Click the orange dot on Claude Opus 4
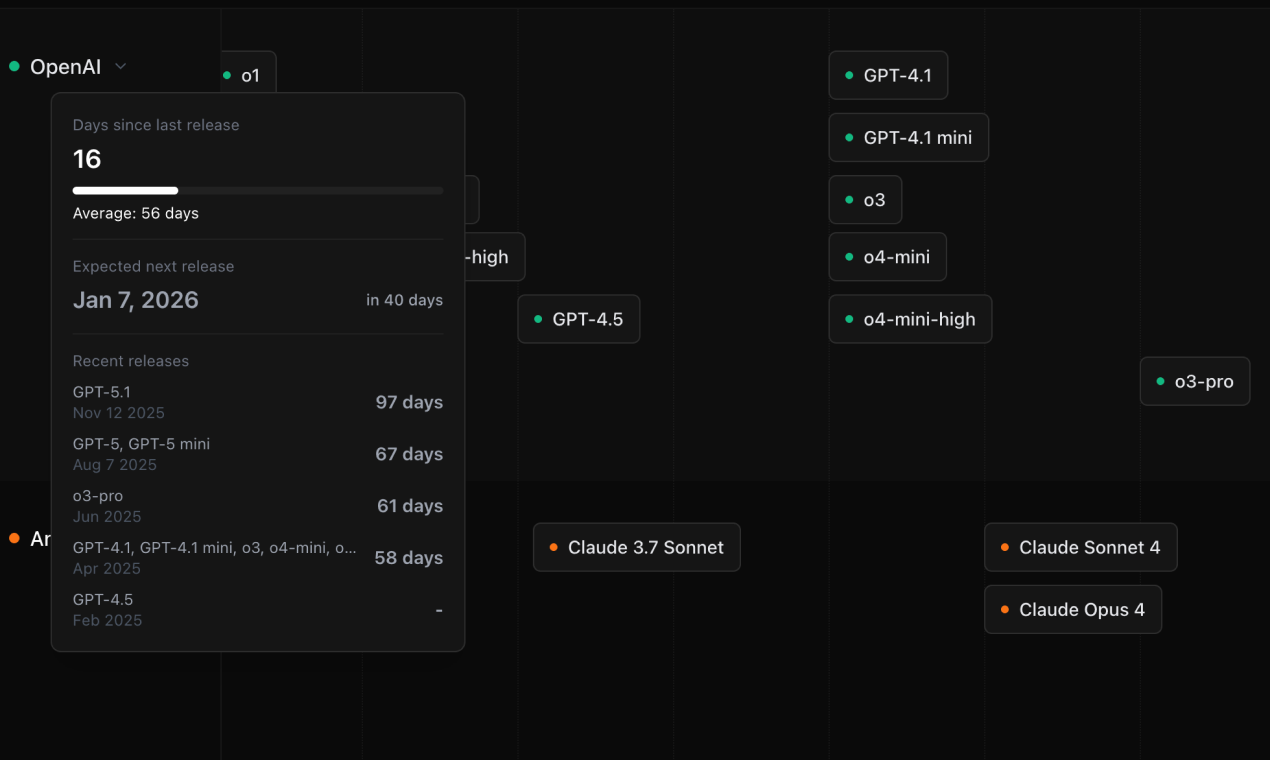The image size is (1270, 760). (1005, 609)
